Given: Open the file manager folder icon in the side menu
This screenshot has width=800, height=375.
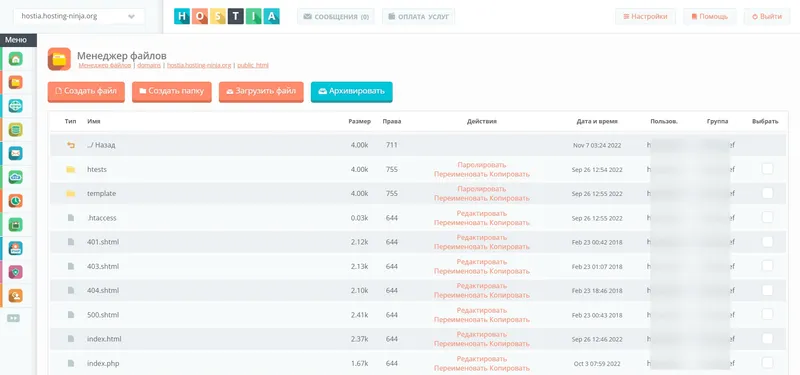Looking at the screenshot, I should point(16,82).
